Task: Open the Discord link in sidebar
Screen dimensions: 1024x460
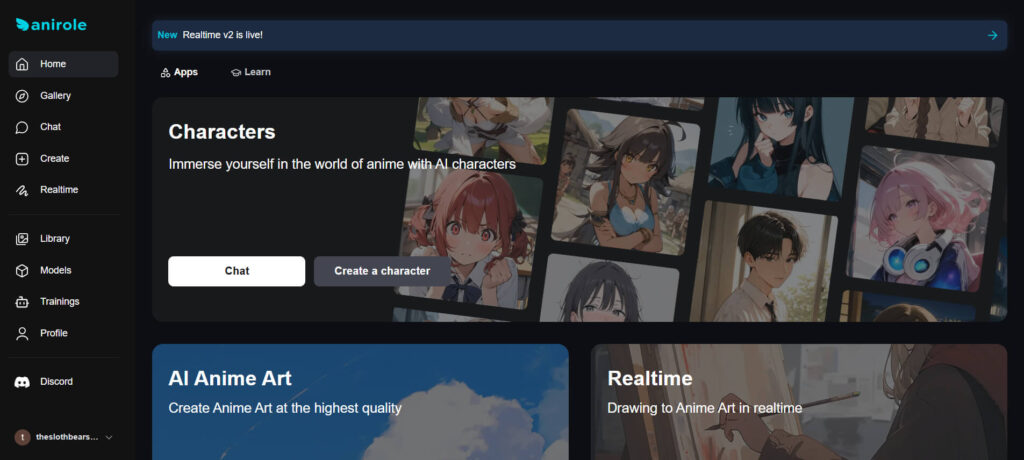Action: 63,382
